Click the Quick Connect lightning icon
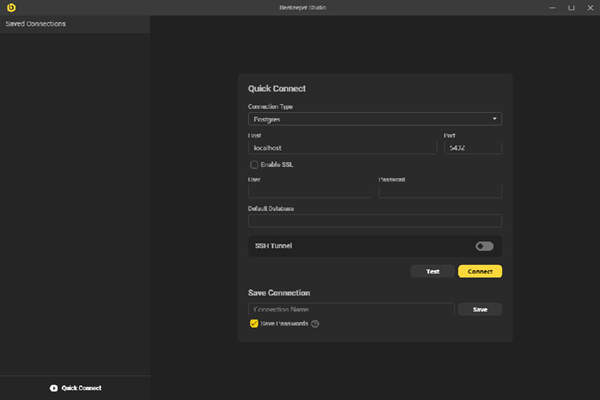Image resolution: width=600 pixels, height=400 pixels. coord(53,388)
